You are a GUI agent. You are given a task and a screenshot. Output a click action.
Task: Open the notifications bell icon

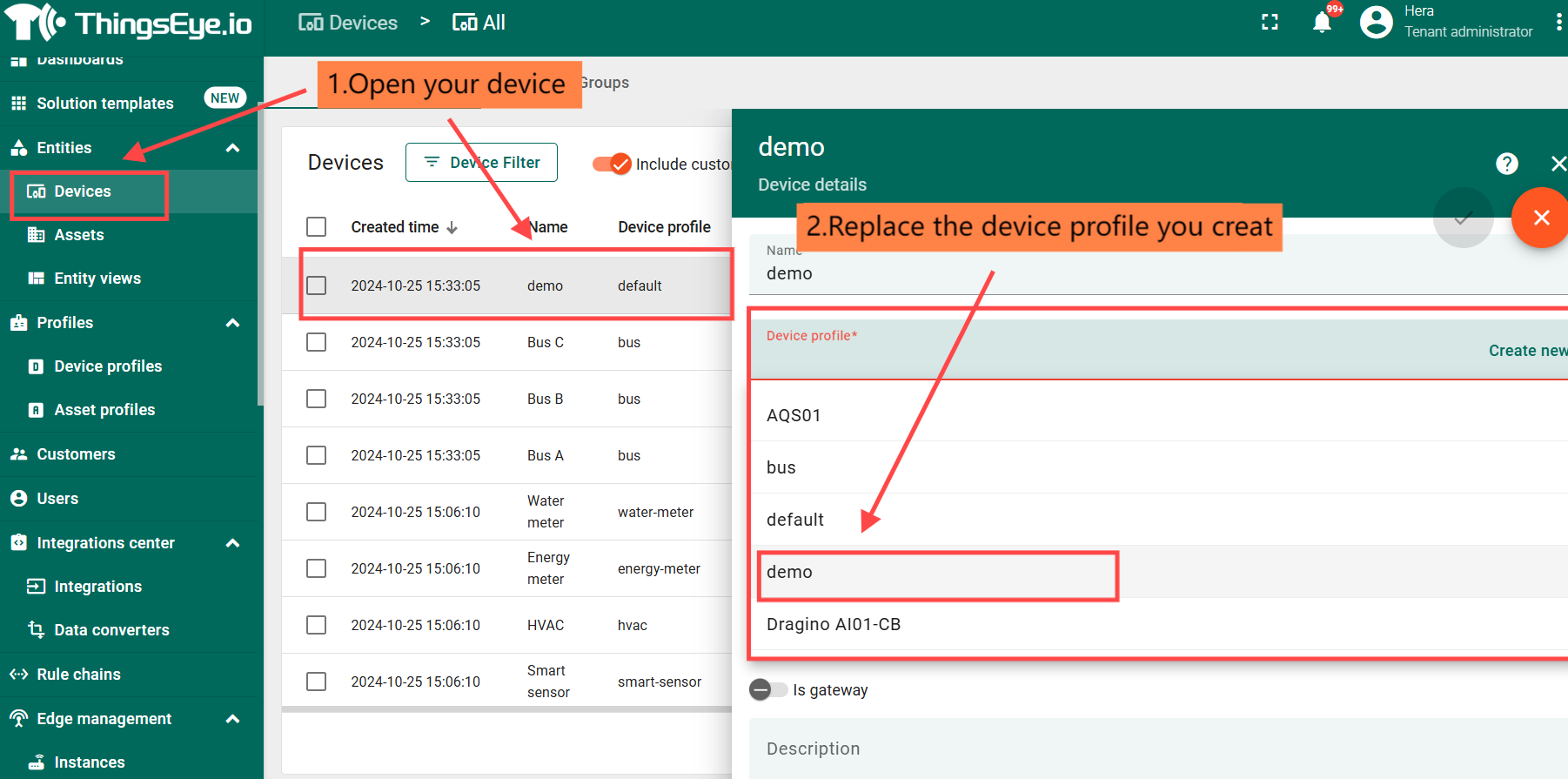(x=1321, y=23)
